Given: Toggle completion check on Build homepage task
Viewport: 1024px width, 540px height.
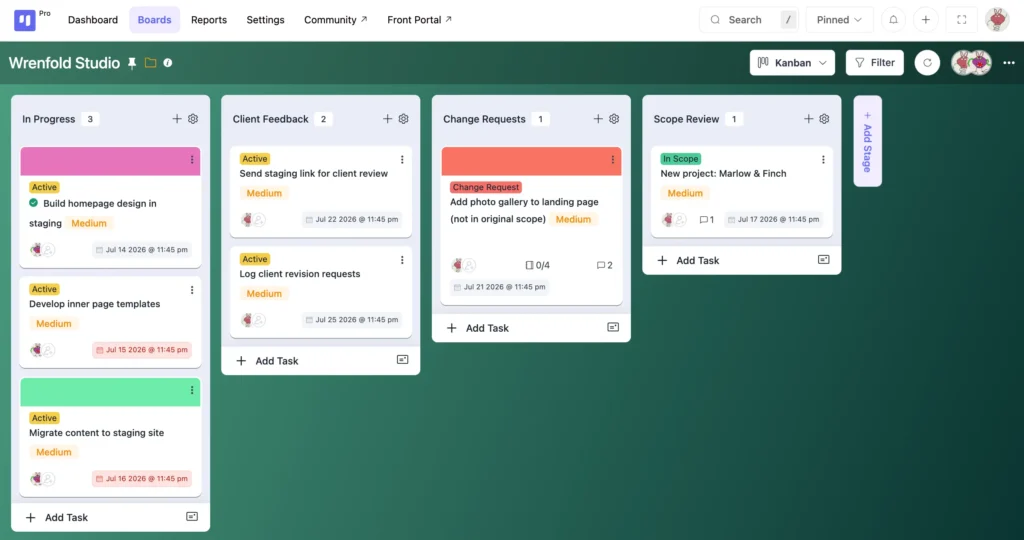Looking at the screenshot, I should [x=33, y=203].
